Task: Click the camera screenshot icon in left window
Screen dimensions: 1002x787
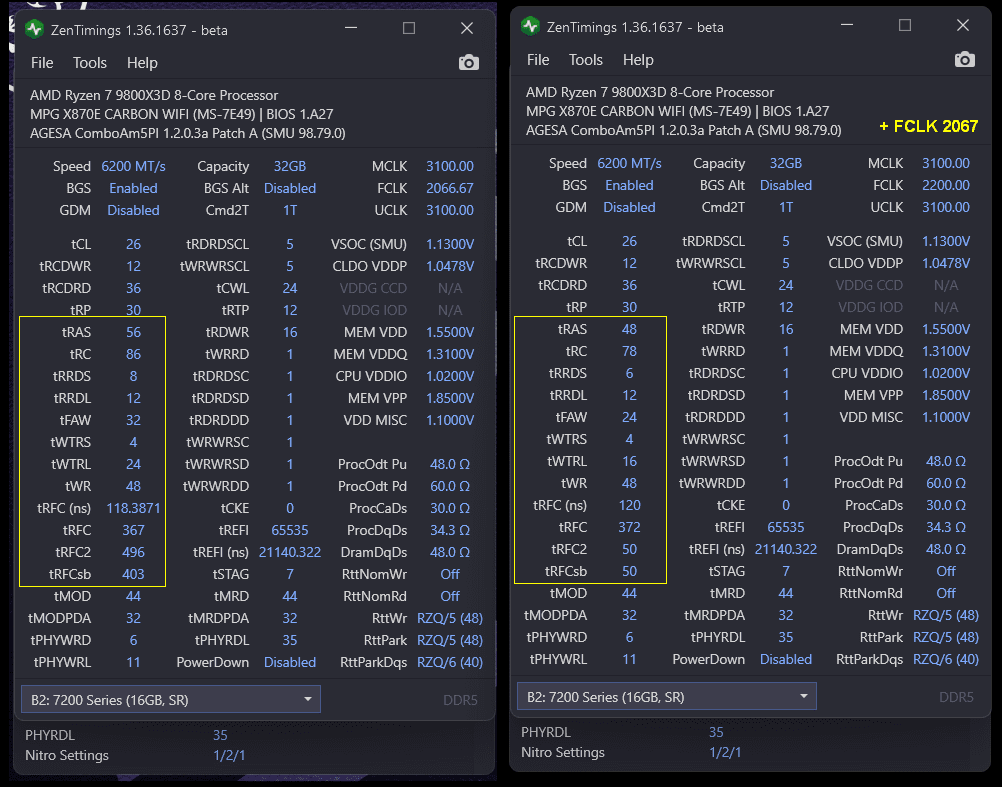Action: coord(468,63)
